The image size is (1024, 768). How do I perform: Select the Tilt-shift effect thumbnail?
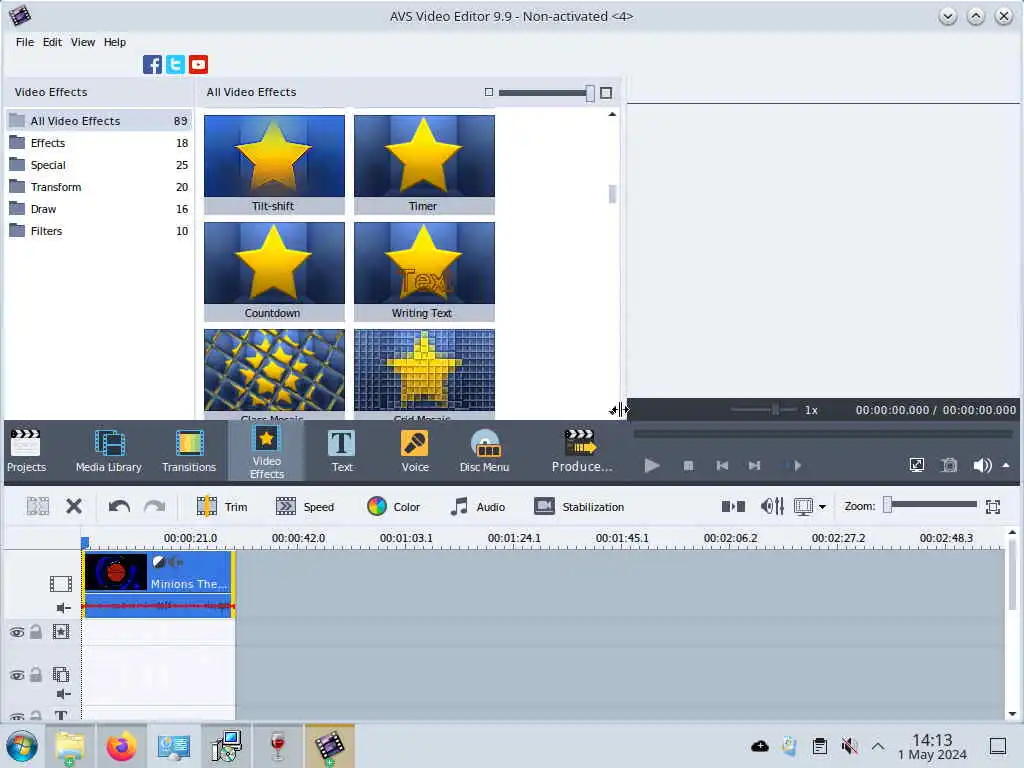tap(274, 164)
